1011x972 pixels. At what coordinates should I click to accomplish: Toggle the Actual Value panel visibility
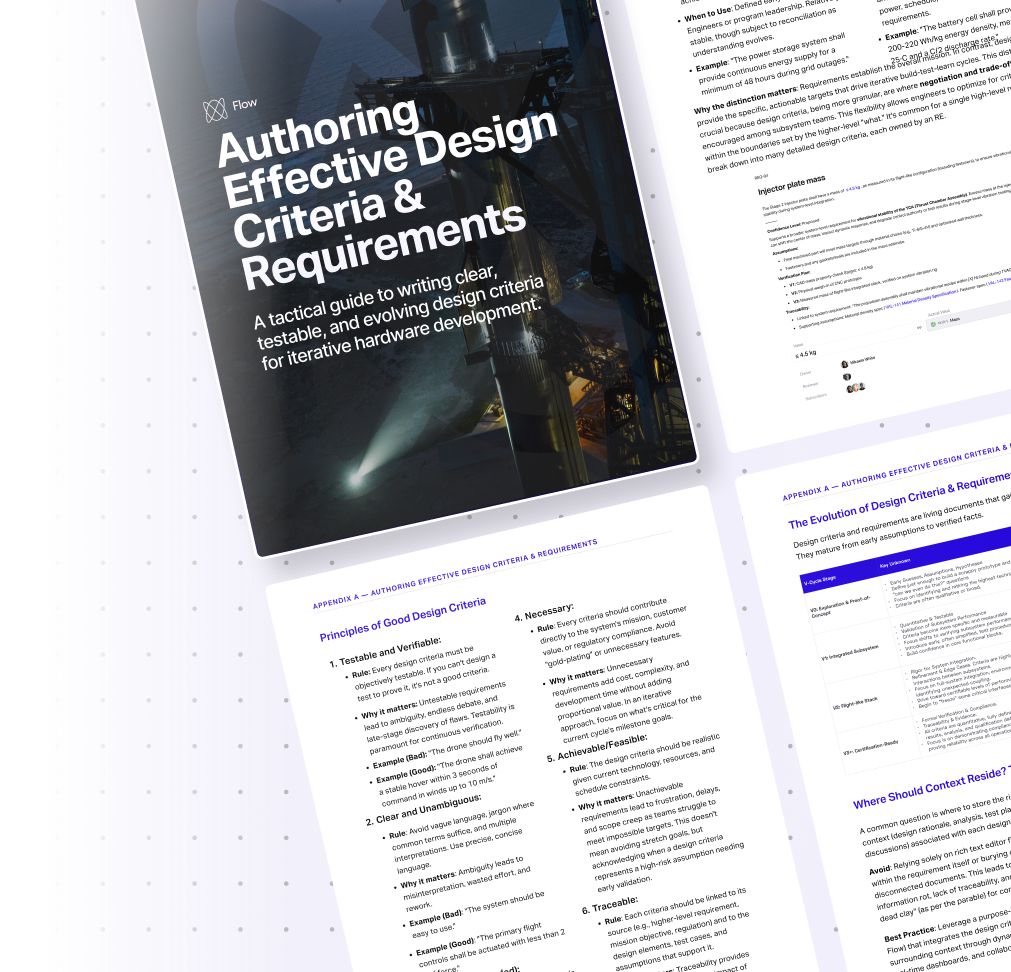pos(937,314)
